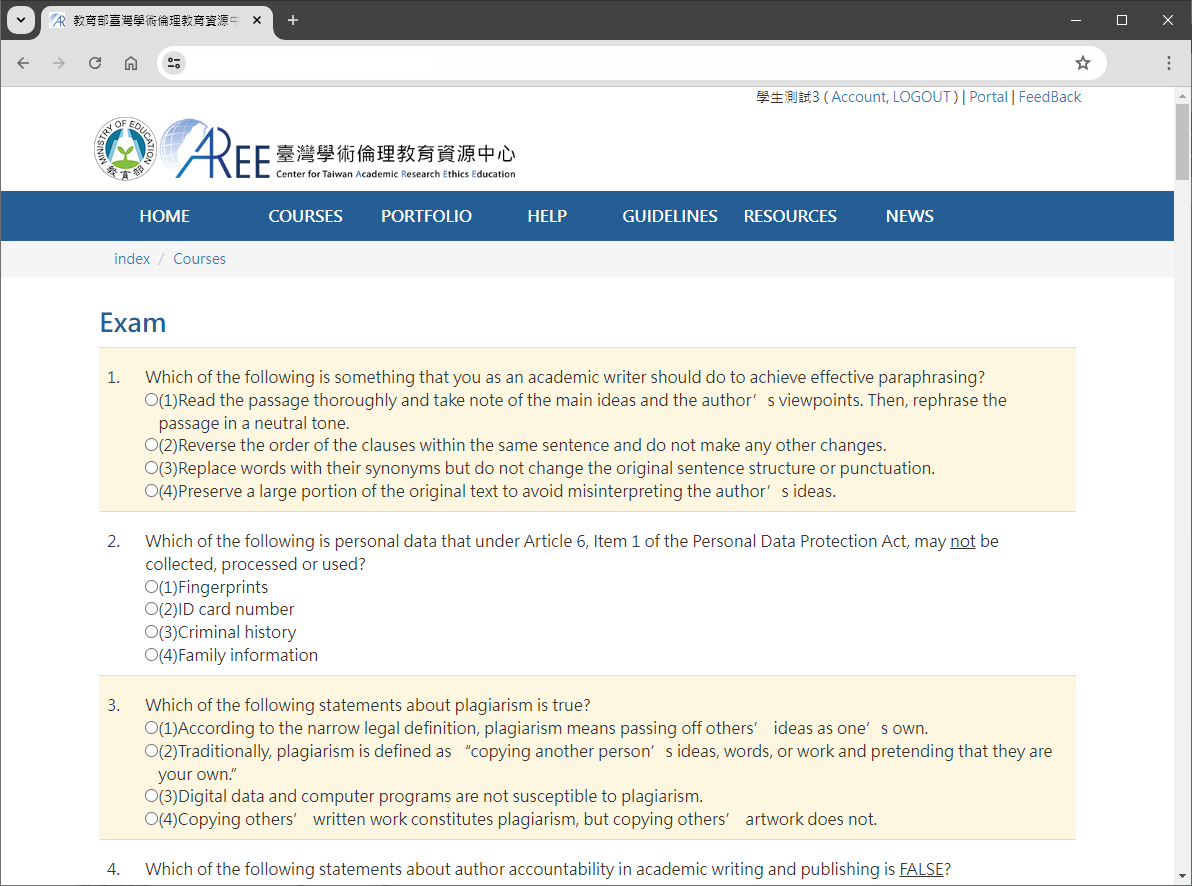1192x886 pixels.
Task: Click question 3 text about plagiarism
Action: [x=368, y=705]
